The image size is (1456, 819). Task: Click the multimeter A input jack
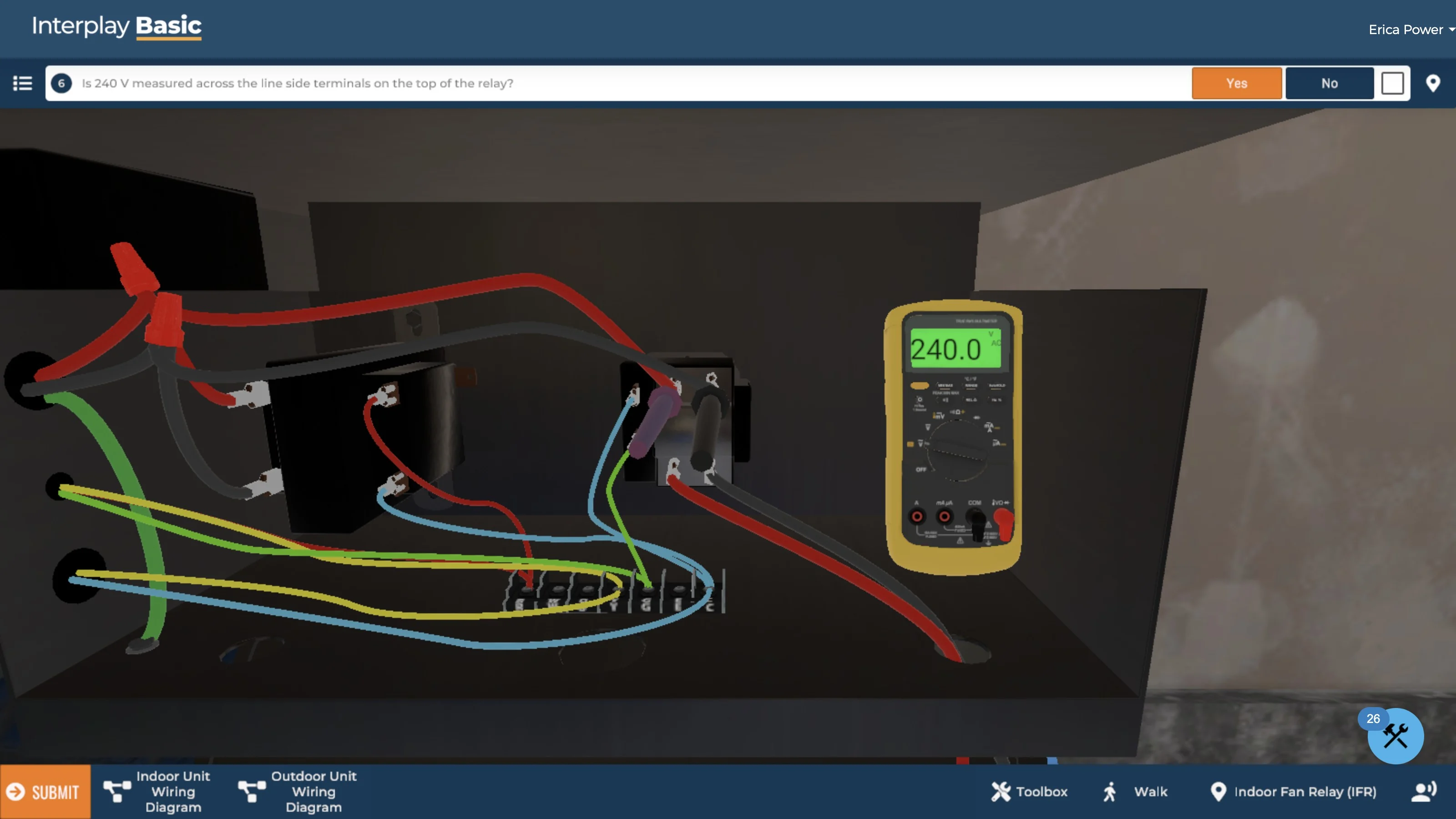pyautogui.click(x=917, y=516)
